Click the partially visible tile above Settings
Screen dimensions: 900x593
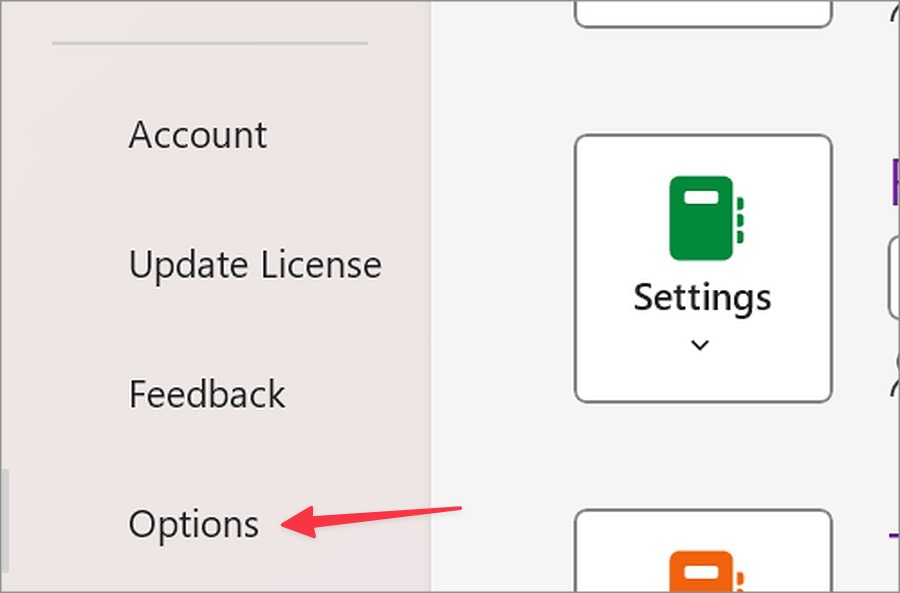click(703, 13)
